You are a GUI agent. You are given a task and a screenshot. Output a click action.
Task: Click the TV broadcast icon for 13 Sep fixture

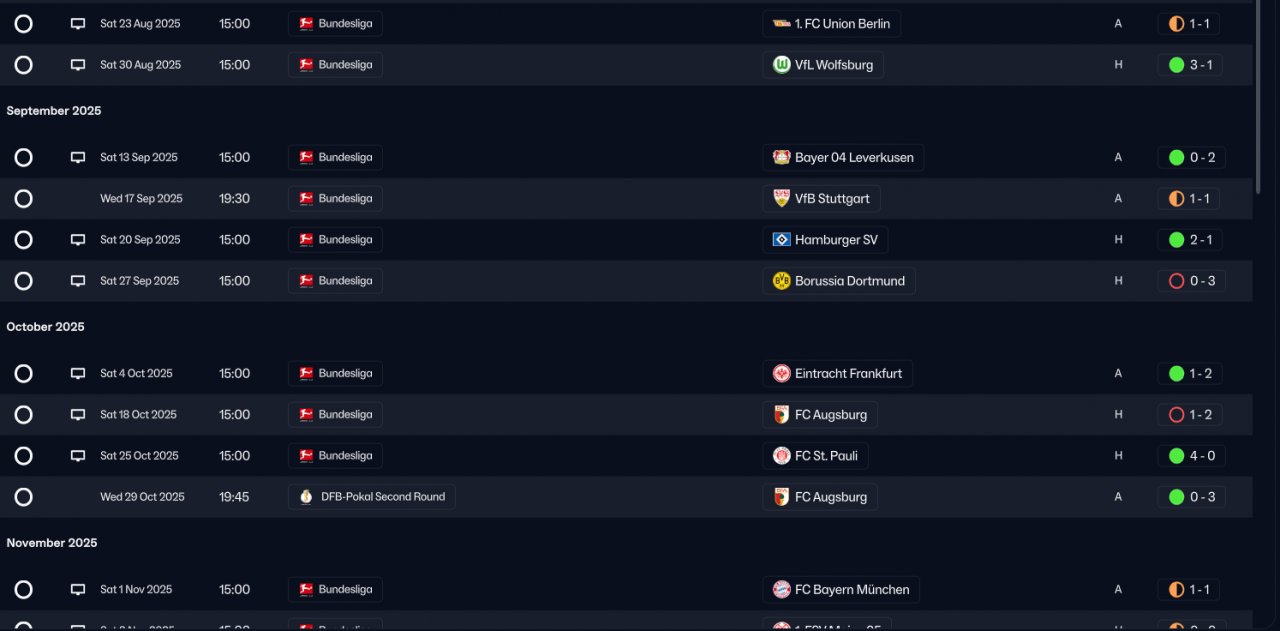click(x=78, y=157)
